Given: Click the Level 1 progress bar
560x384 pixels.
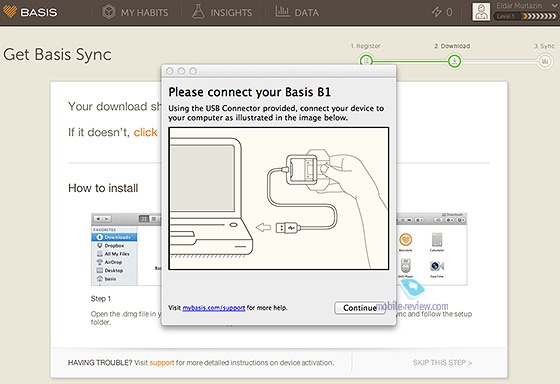Looking at the screenshot, I should pos(525,16).
